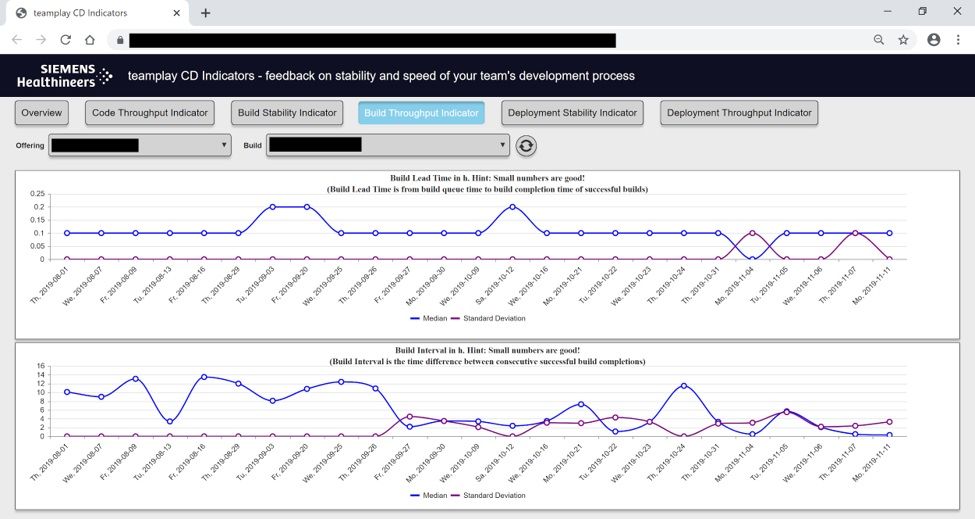Toggle Median series in Build Interval legend
Image resolution: width=975 pixels, height=519 pixels.
point(428,495)
